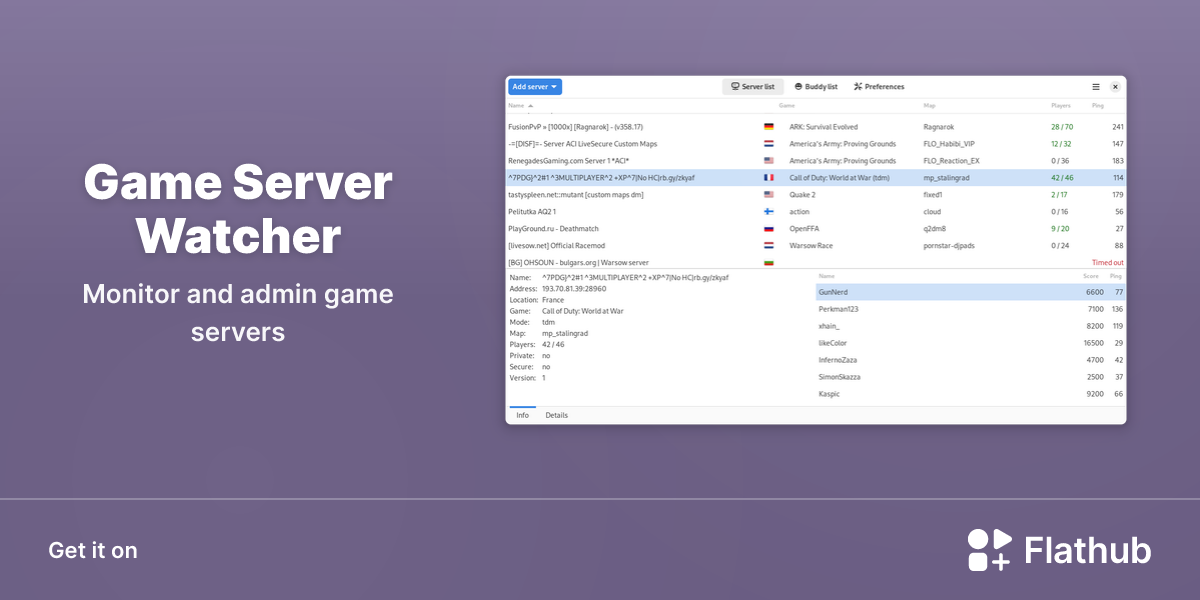
Task: Click the Quake 2 game cell
Action: (802, 195)
